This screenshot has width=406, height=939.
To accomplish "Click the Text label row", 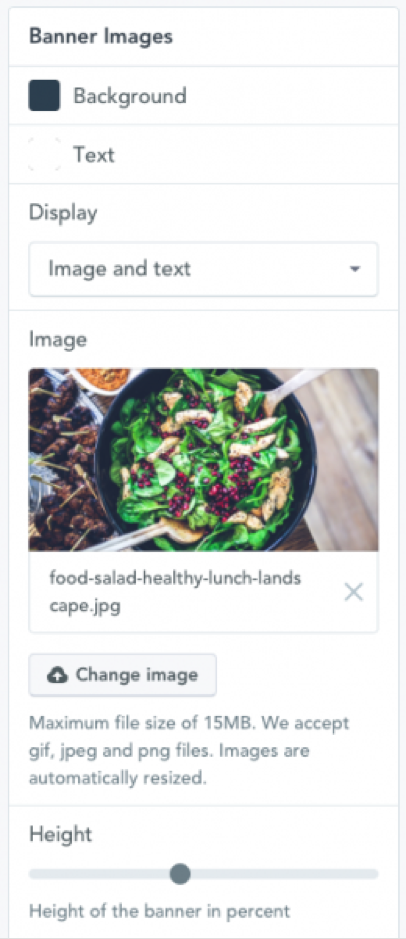I will (x=204, y=155).
